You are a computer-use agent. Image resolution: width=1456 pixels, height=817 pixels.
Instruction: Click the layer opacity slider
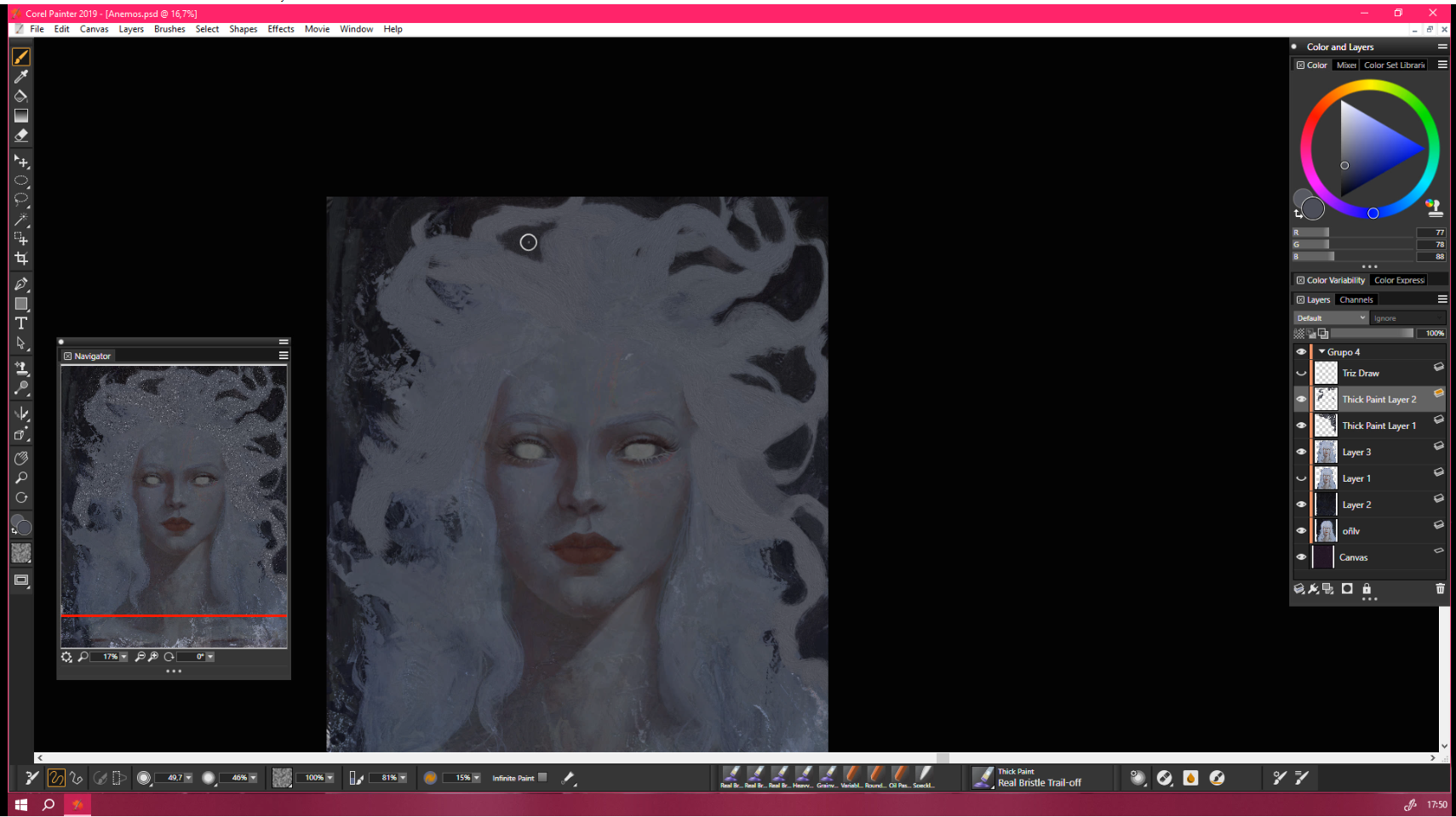[x=1373, y=334]
